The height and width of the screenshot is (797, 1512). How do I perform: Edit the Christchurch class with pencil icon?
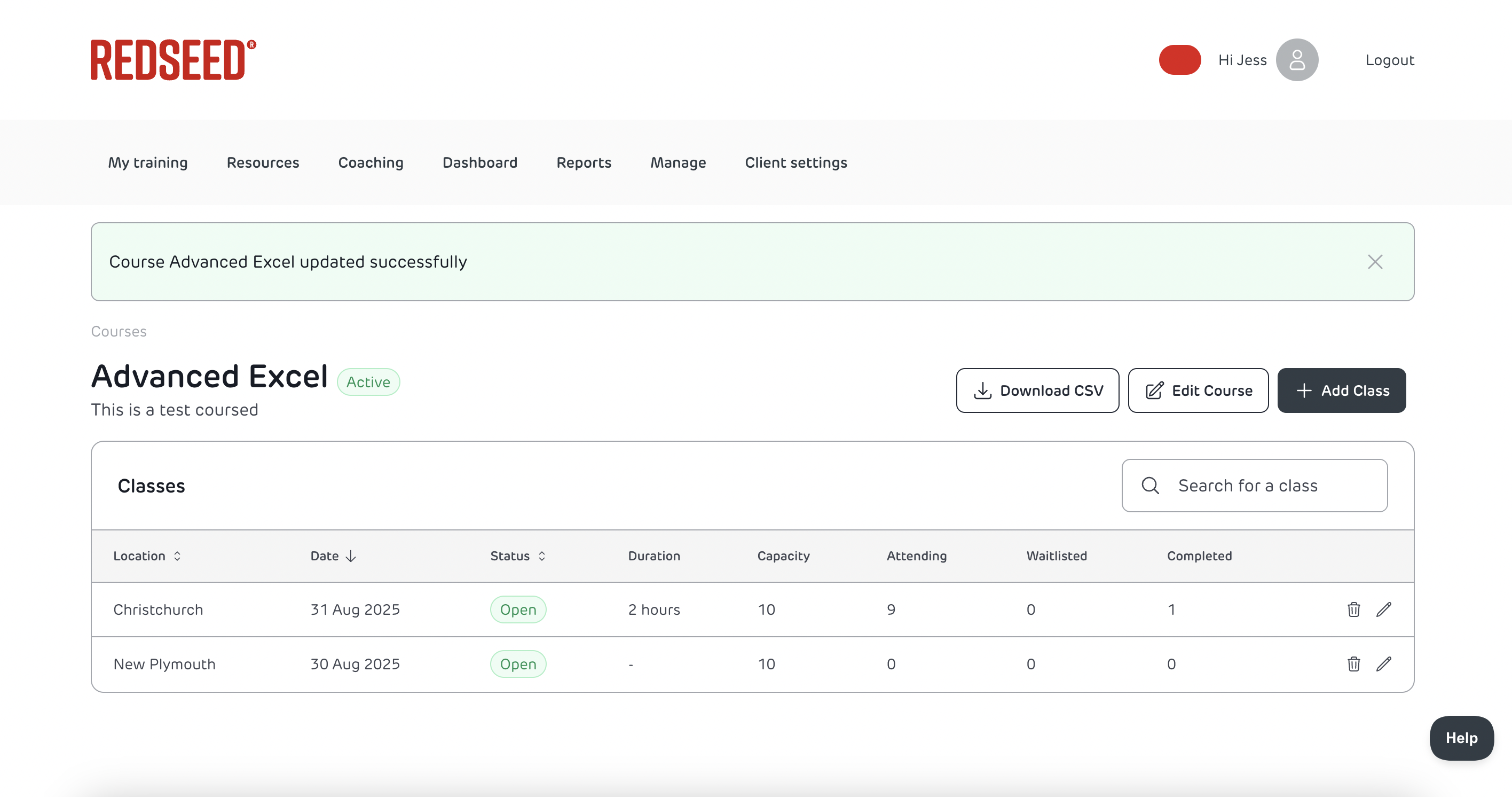[x=1383, y=609]
